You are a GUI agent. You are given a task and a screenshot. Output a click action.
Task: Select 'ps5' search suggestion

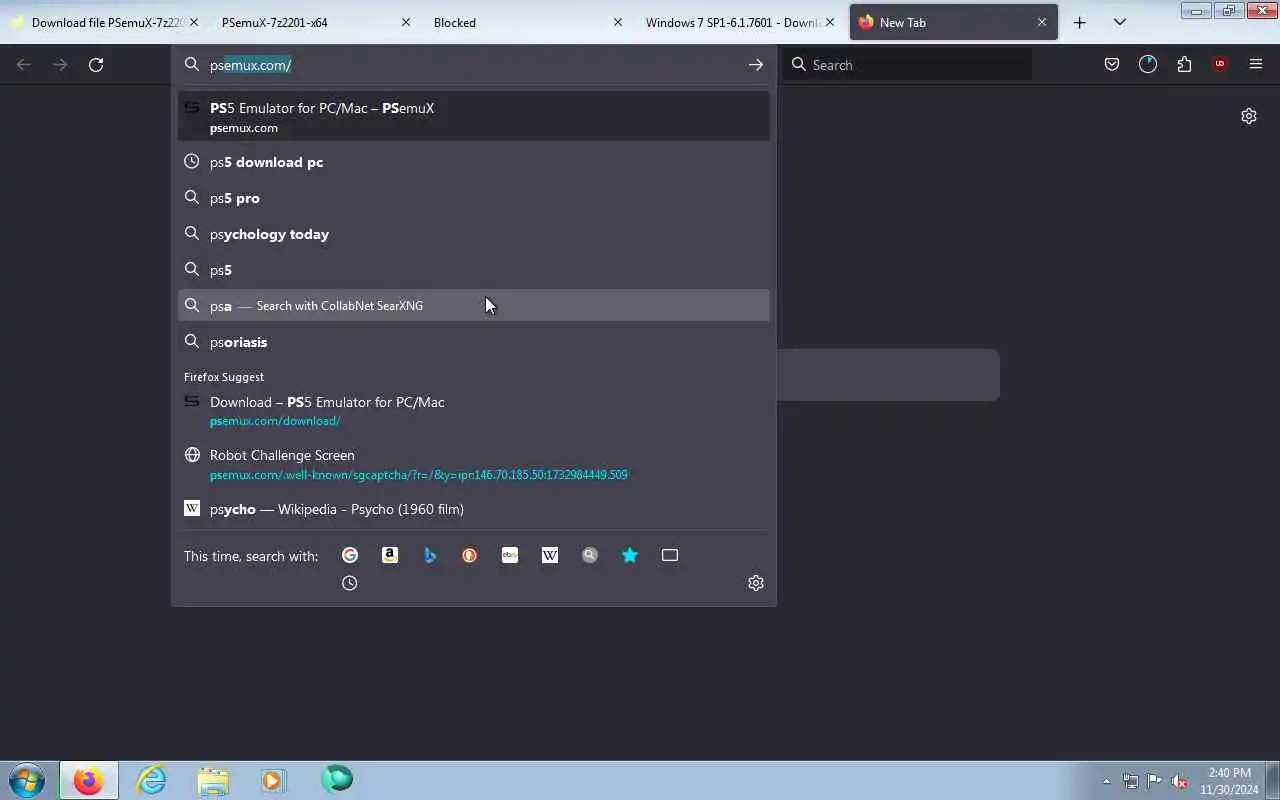[474, 270]
